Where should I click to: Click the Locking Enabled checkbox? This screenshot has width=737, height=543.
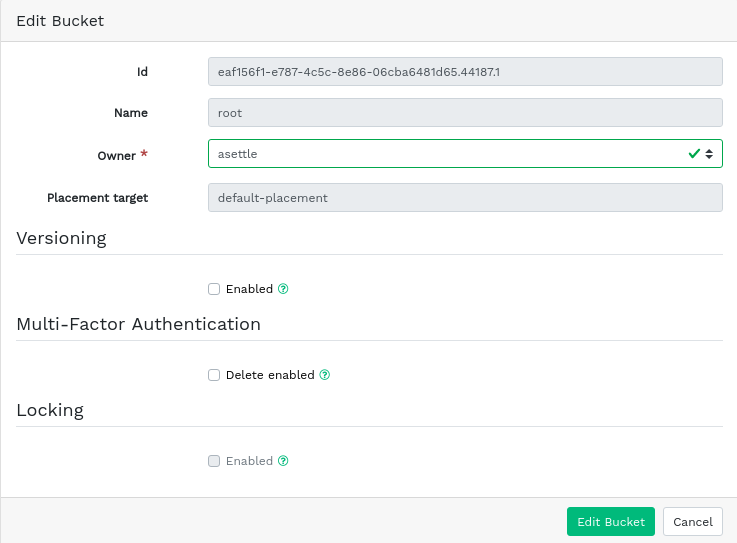pyautogui.click(x=213, y=461)
